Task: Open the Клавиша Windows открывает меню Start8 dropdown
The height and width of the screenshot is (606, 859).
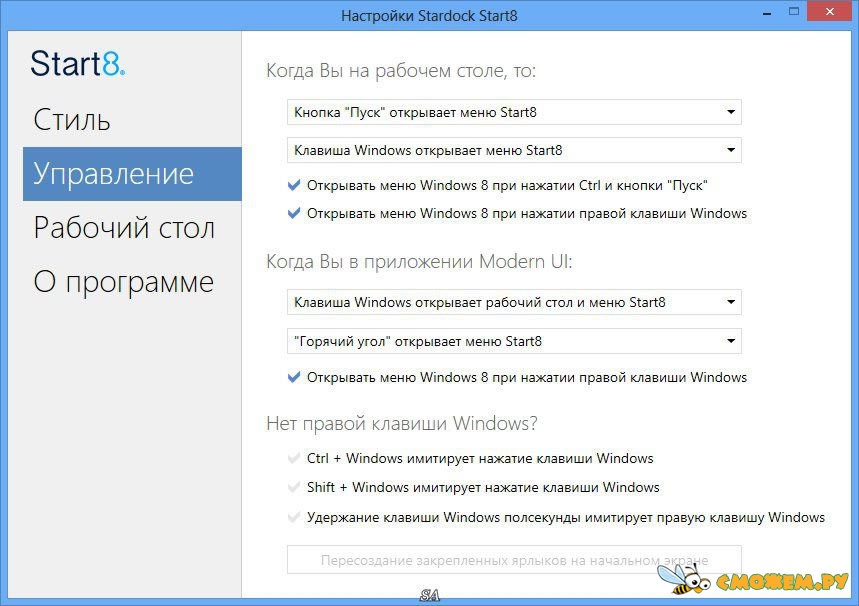Action: pos(514,150)
